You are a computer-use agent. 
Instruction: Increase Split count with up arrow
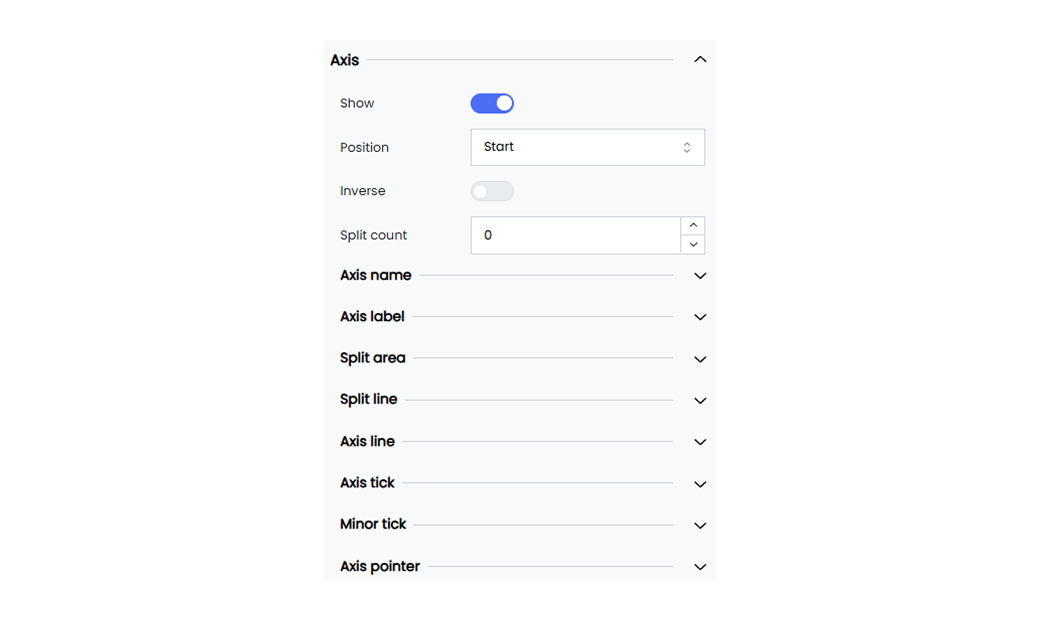pyautogui.click(x=693, y=225)
